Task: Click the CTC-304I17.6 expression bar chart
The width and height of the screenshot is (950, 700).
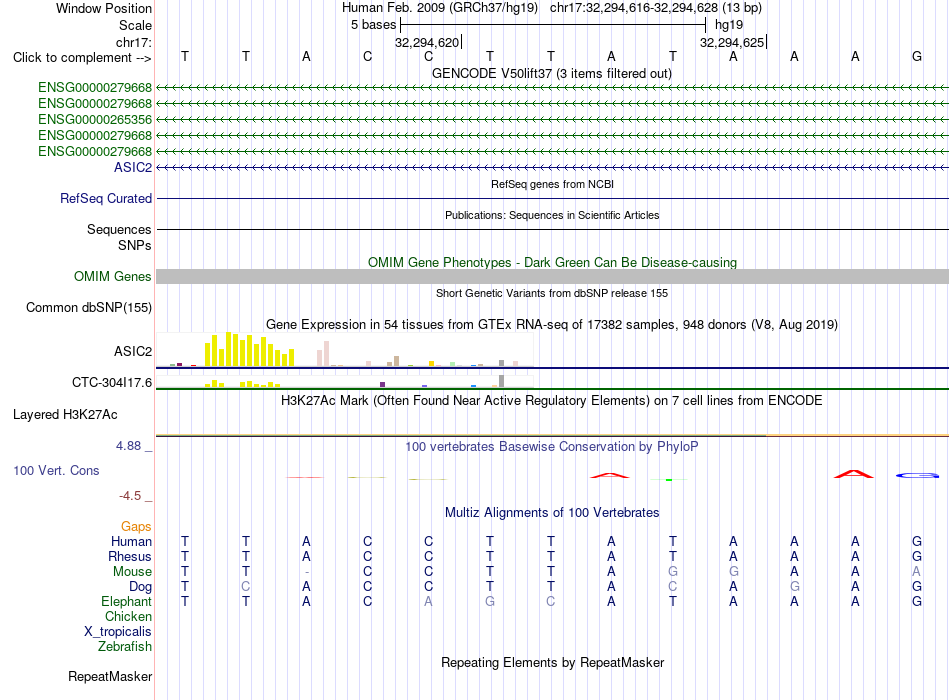Action: coord(344,381)
